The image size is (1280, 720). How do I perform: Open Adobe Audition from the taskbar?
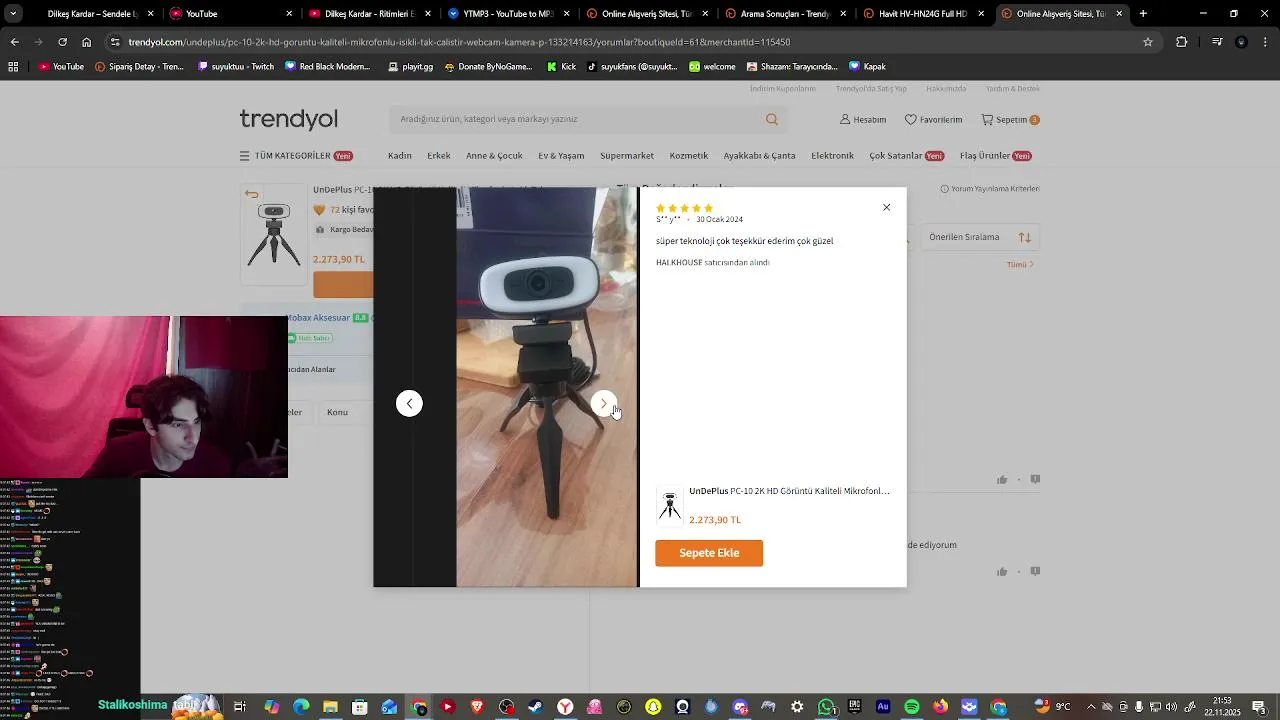point(883,707)
